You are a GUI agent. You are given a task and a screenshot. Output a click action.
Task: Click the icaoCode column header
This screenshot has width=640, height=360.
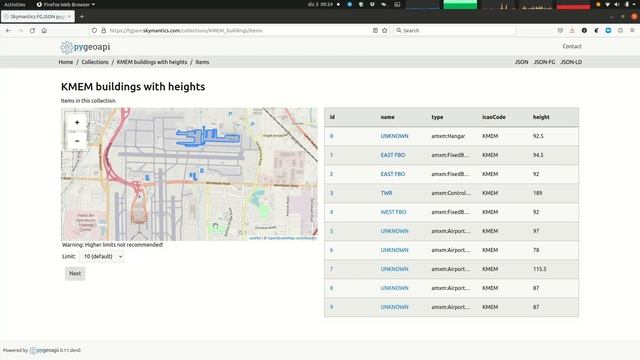pos(493,117)
